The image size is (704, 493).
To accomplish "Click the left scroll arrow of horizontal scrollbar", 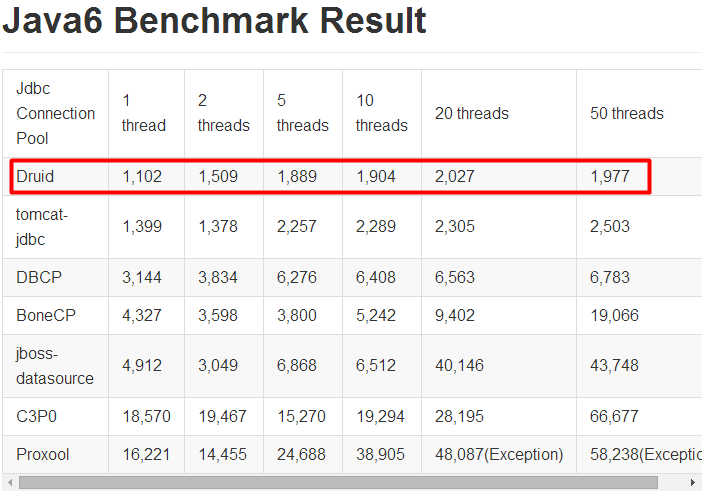I will [10, 483].
